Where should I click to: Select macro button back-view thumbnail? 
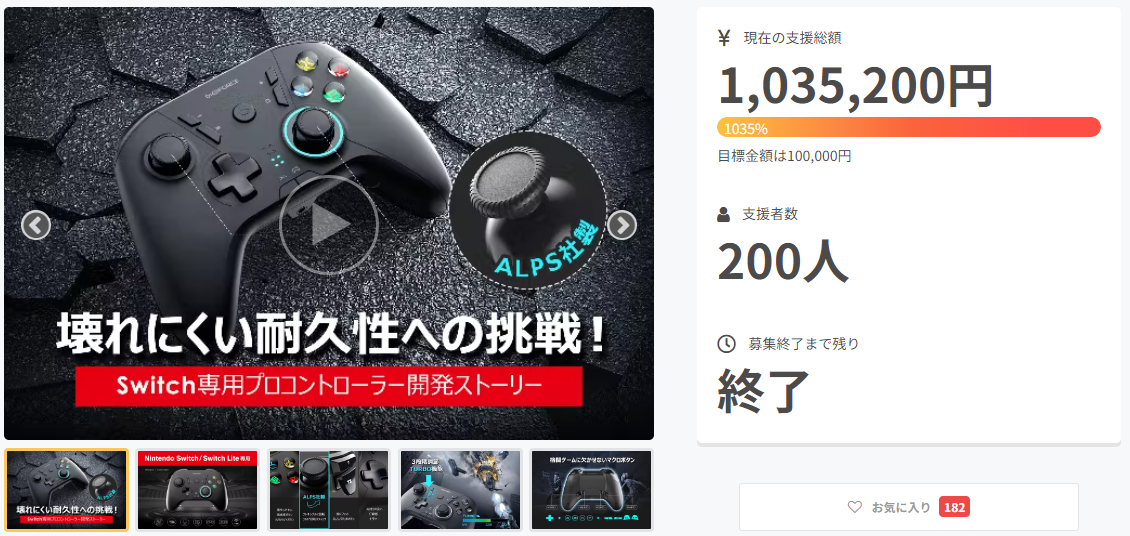pos(592,490)
